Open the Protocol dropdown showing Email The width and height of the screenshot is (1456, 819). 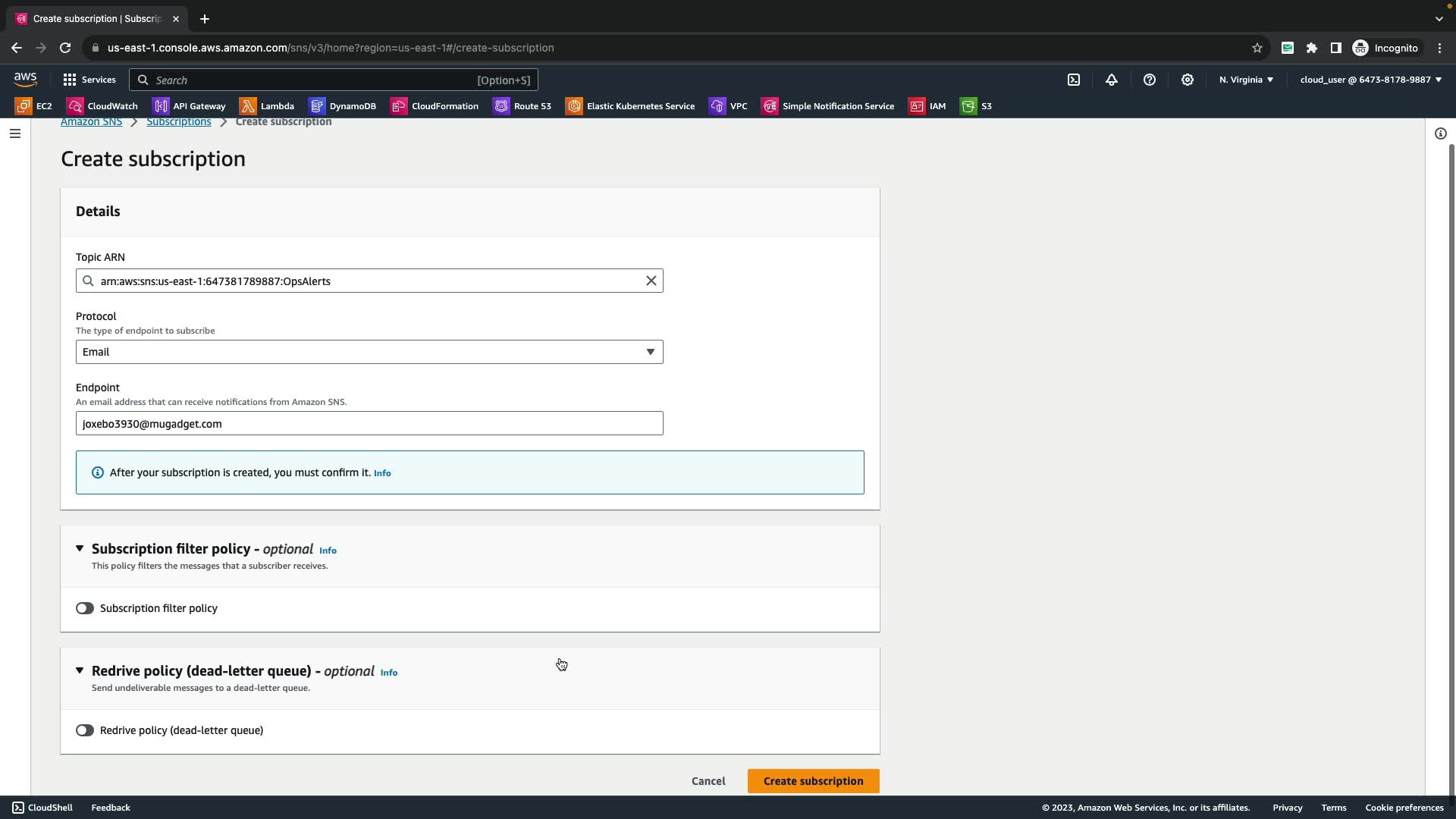click(369, 352)
